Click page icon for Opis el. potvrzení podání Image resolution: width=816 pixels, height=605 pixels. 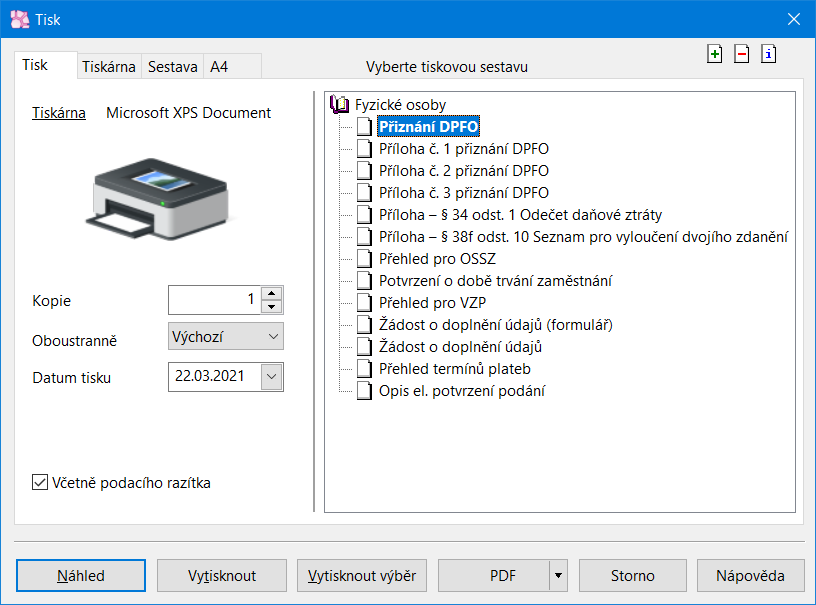click(364, 390)
